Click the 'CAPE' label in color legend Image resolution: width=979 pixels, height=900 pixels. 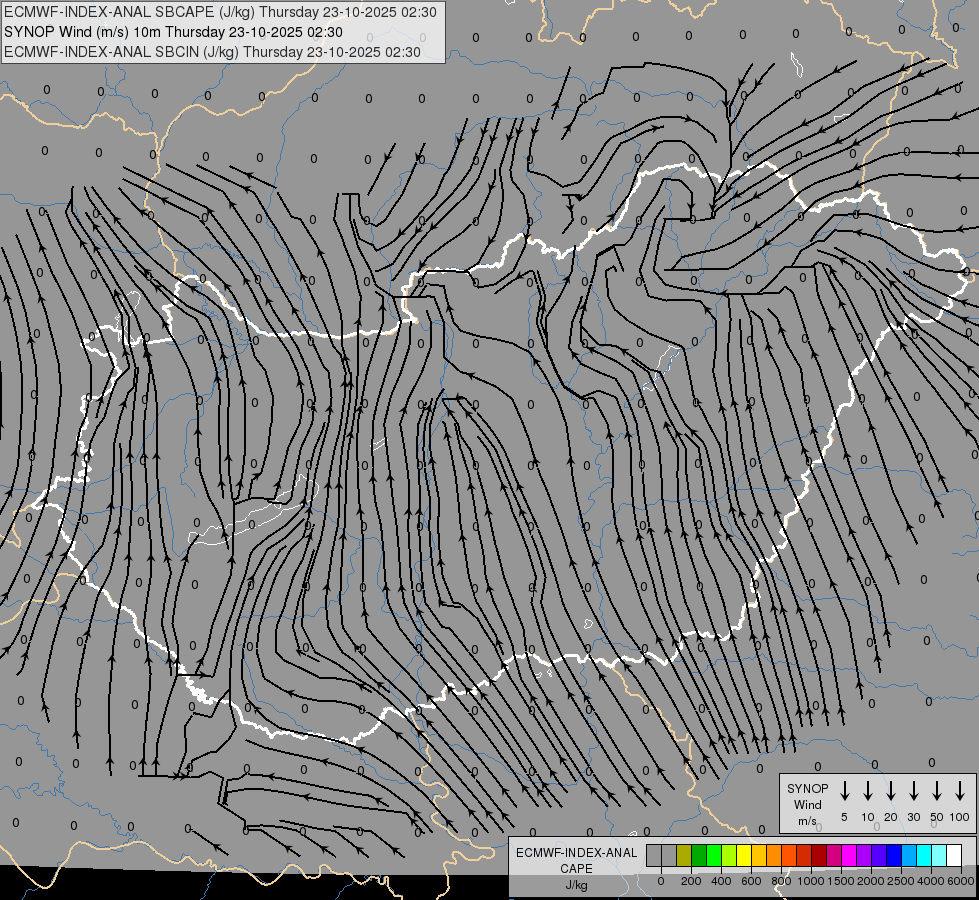click(576, 869)
